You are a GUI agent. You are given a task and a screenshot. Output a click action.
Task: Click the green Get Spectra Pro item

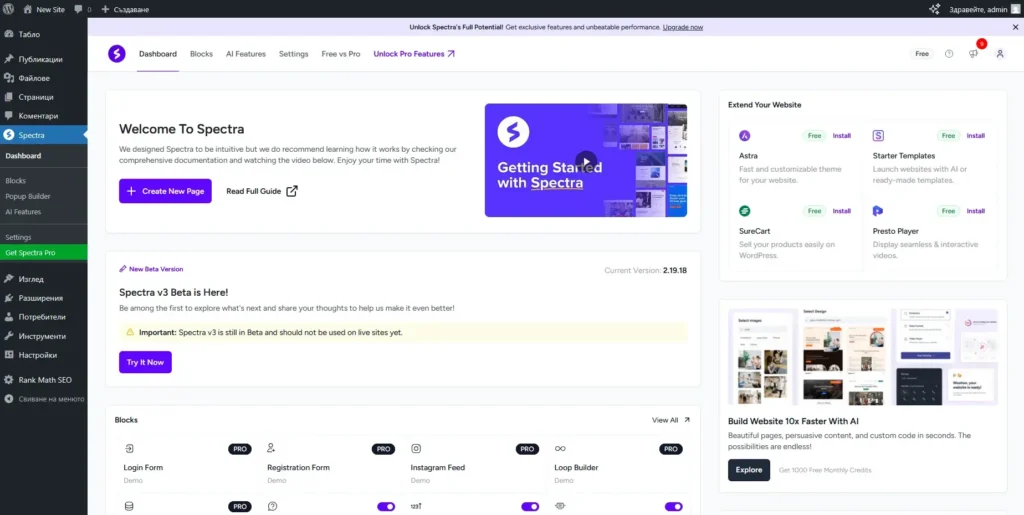point(44,253)
